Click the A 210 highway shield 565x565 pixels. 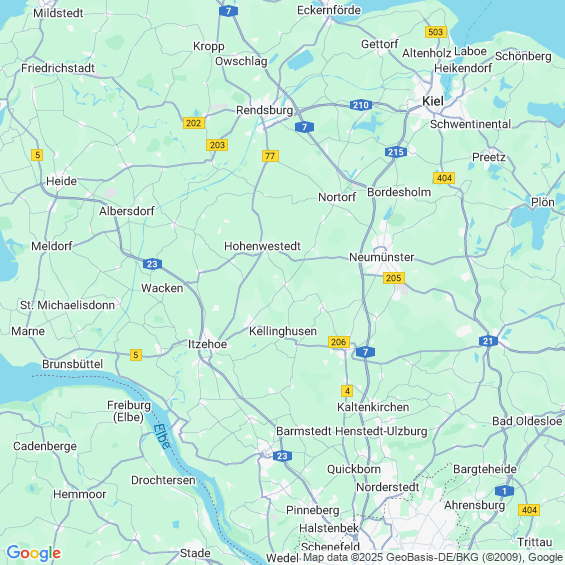point(361,105)
